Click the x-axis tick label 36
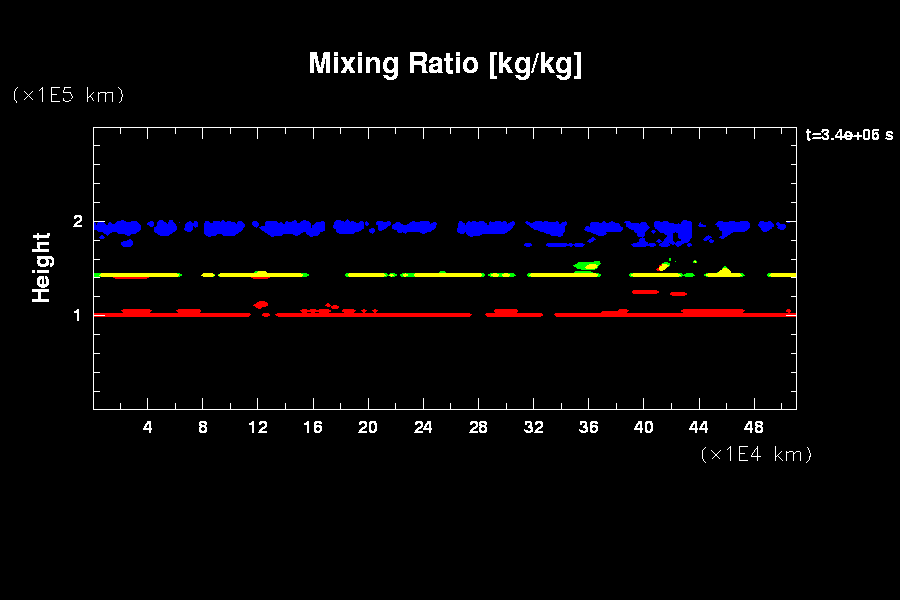 coord(588,427)
